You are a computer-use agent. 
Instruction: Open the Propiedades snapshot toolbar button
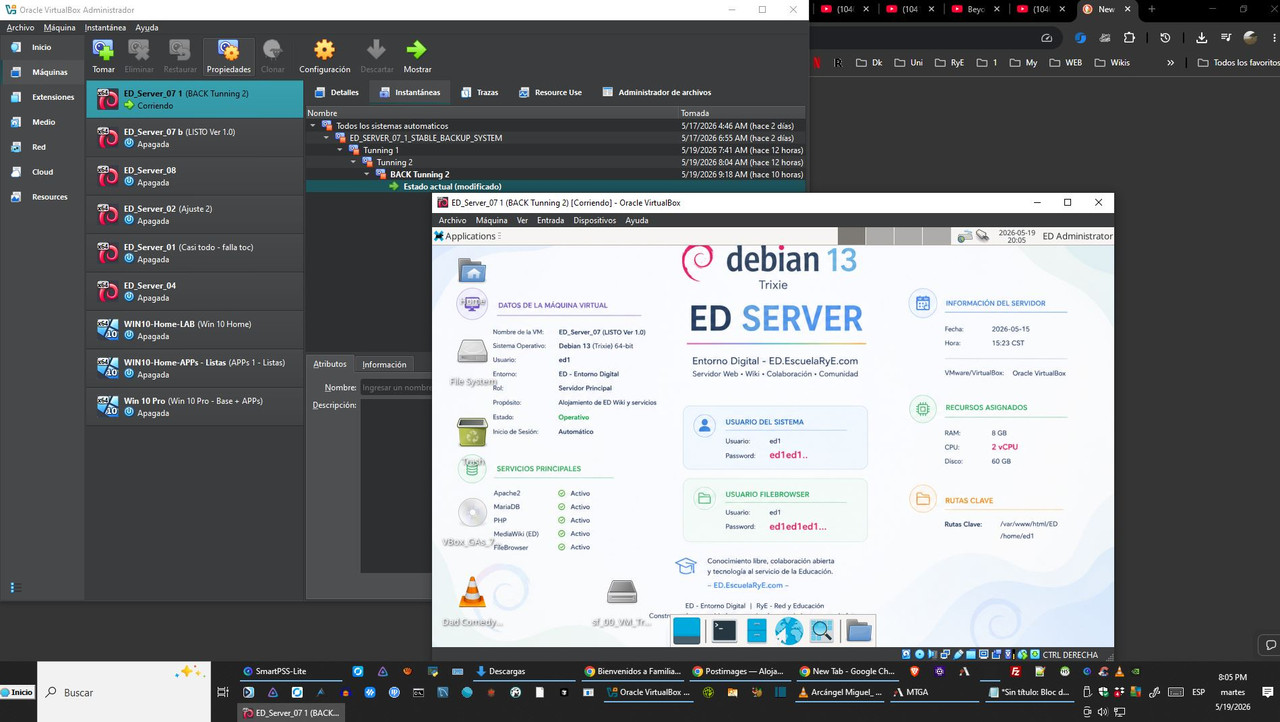(x=228, y=56)
